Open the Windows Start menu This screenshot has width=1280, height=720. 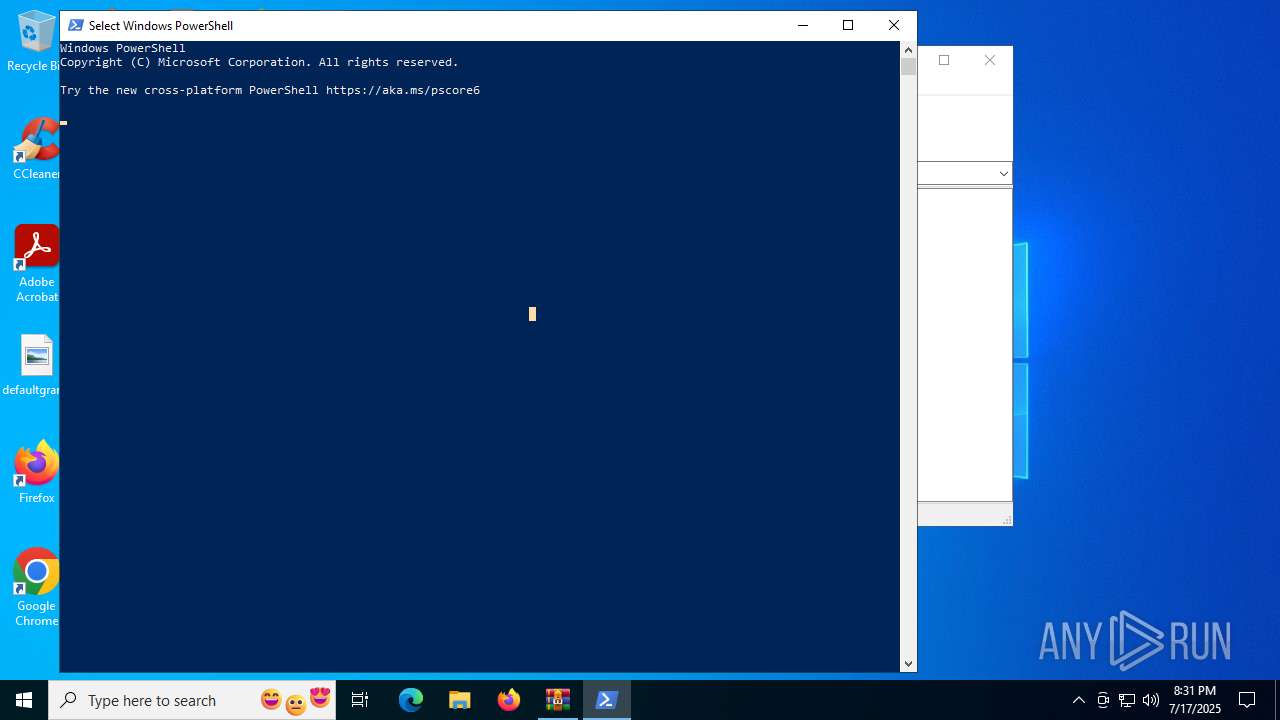pyautogui.click(x=24, y=700)
